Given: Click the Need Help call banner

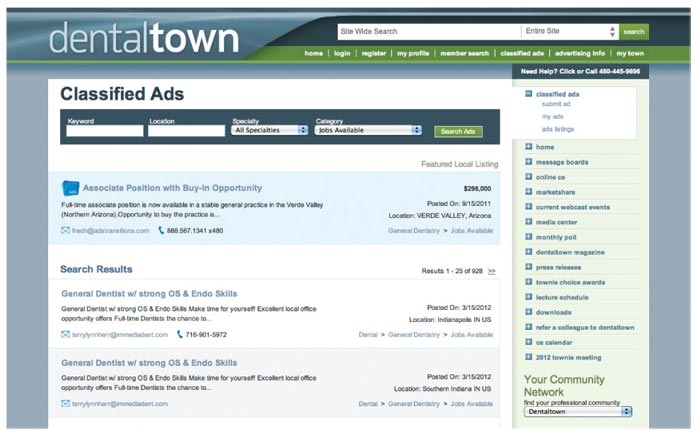Looking at the screenshot, I should [x=580, y=71].
